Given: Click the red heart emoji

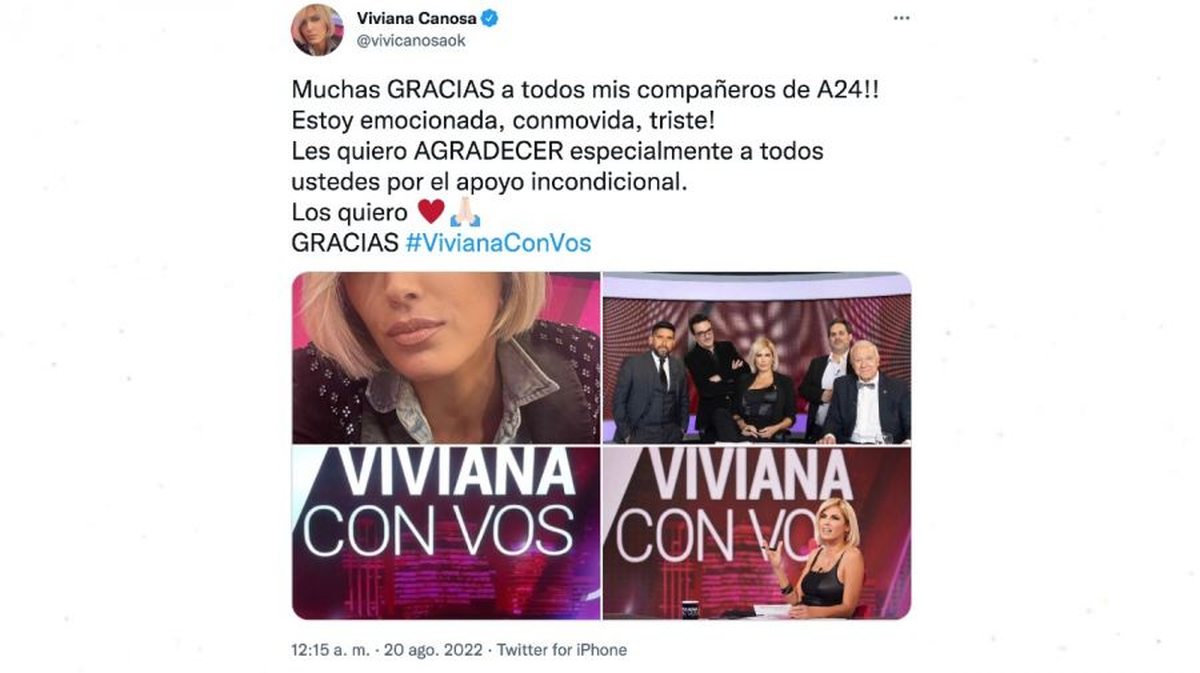Looking at the screenshot, I should [431, 212].
